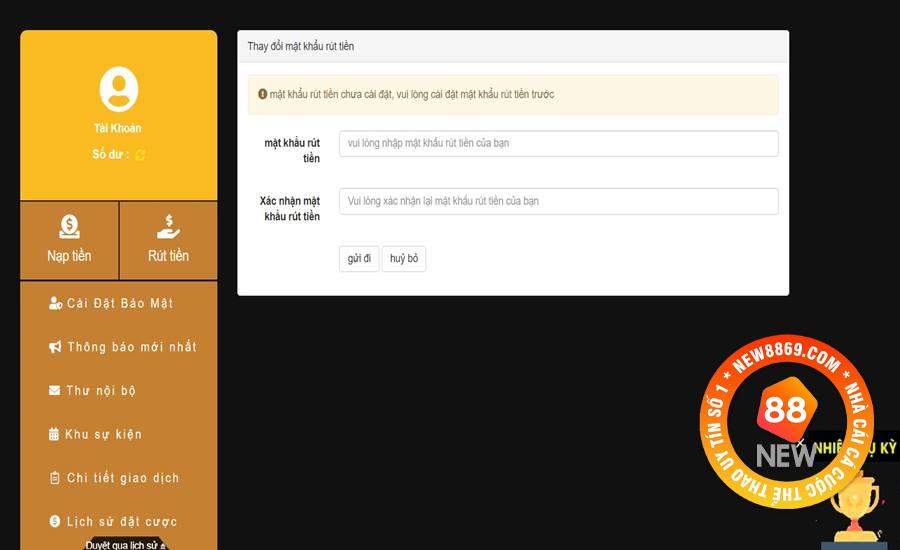Go to Thư nội bộ inbox
900x550 pixels.
tap(101, 391)
